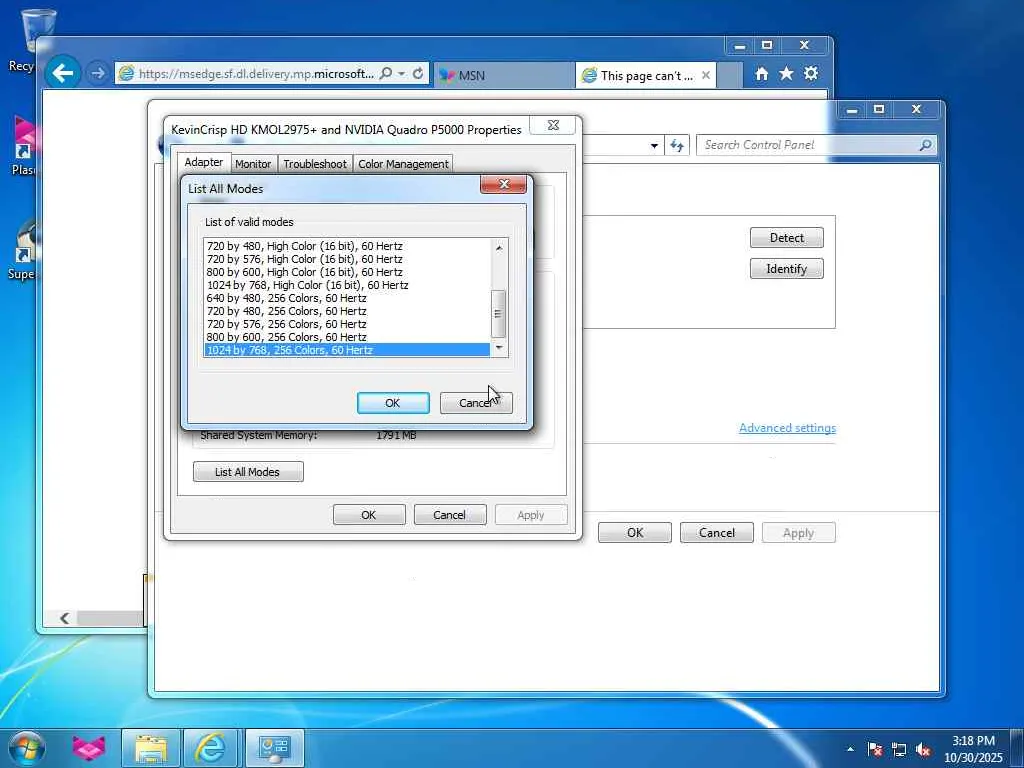Close the 'This page can't' IE tab
The width and height of the screenshot is (1024, 768).
[706, 75]
